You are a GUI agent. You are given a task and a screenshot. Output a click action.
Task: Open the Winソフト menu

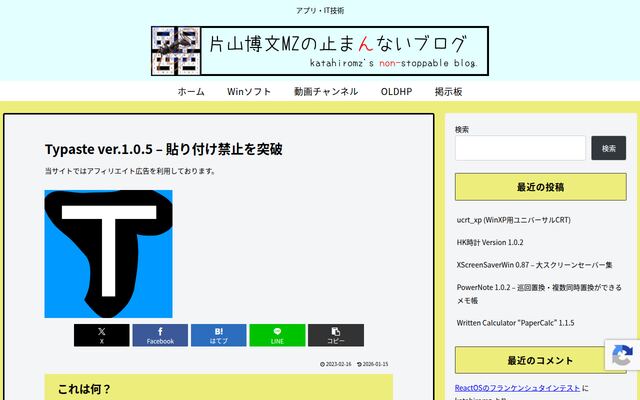[249, 91]
